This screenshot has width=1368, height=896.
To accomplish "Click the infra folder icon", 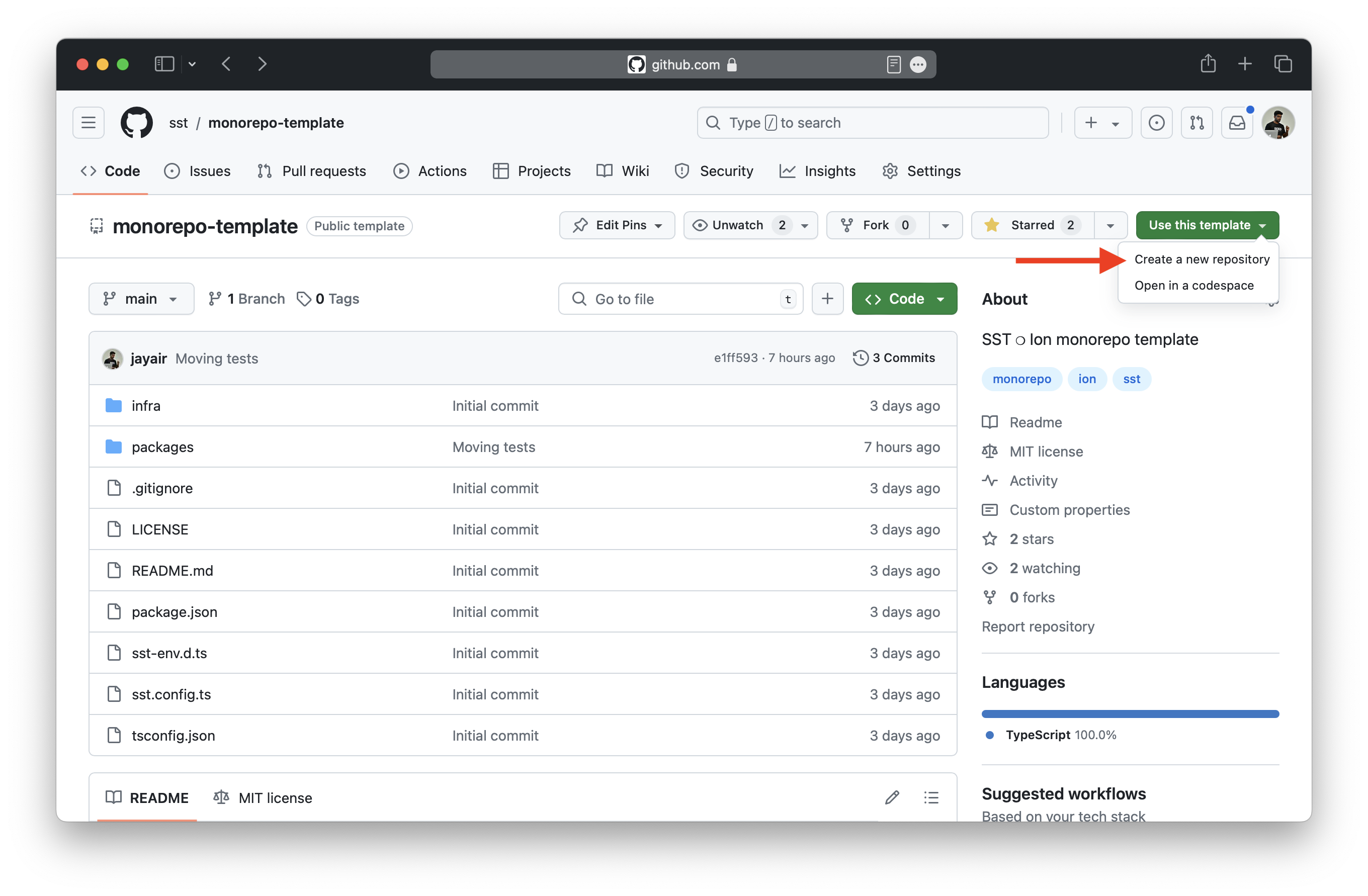I will pyautogui.click(x=114, y=406).
